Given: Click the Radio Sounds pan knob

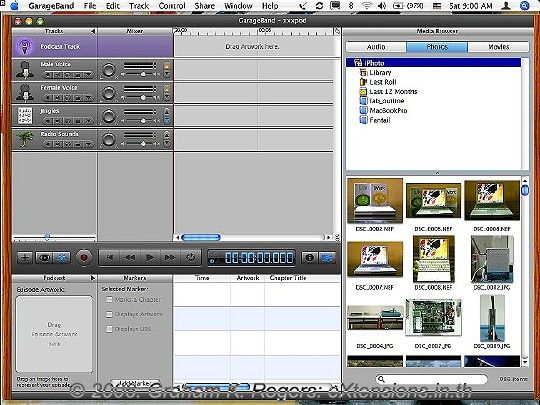Looking at the screenshot, I should pyautogui.click(x=109, y=139).
